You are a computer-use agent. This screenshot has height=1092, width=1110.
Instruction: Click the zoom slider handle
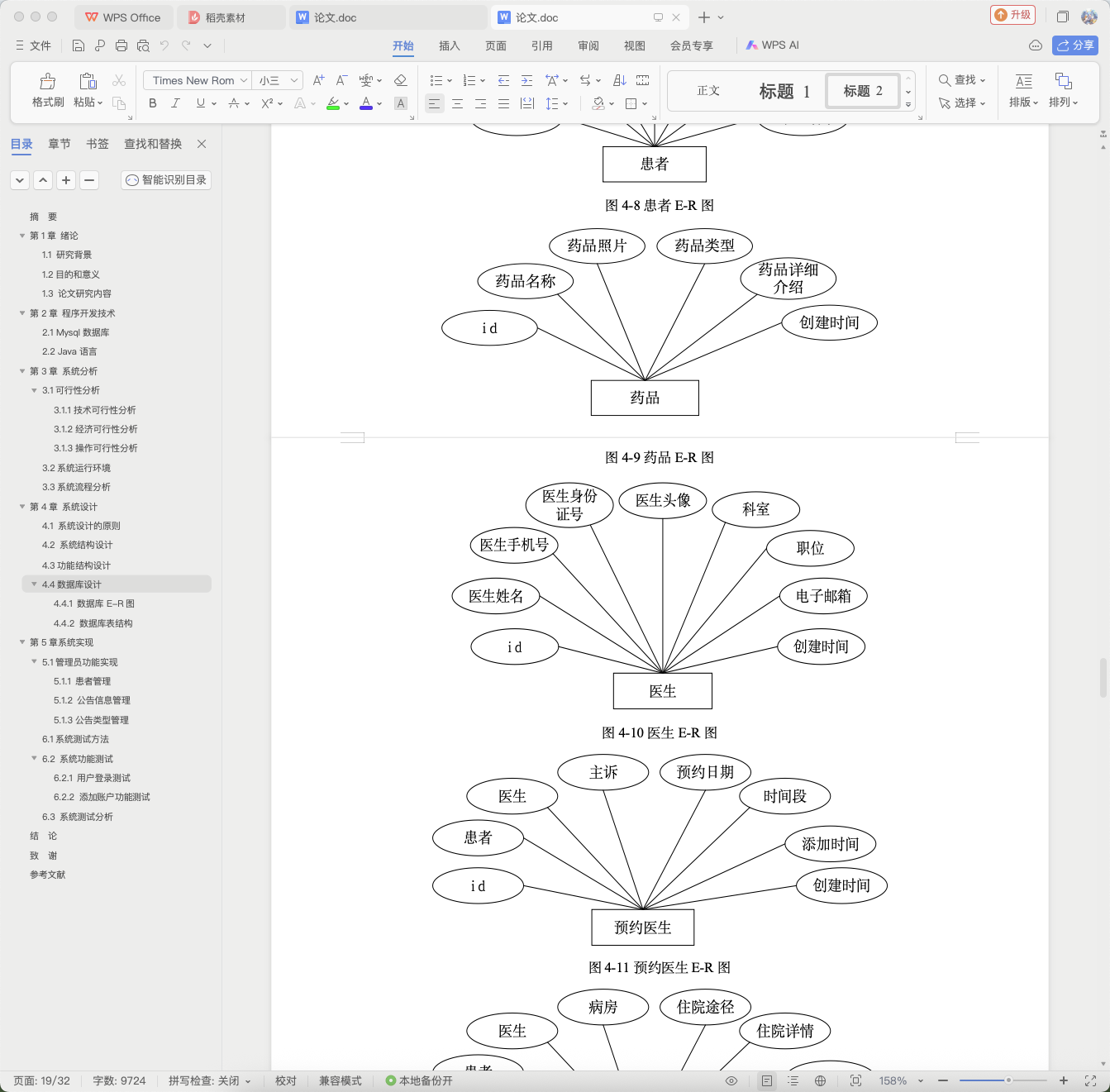[x=1008, y=1080]
